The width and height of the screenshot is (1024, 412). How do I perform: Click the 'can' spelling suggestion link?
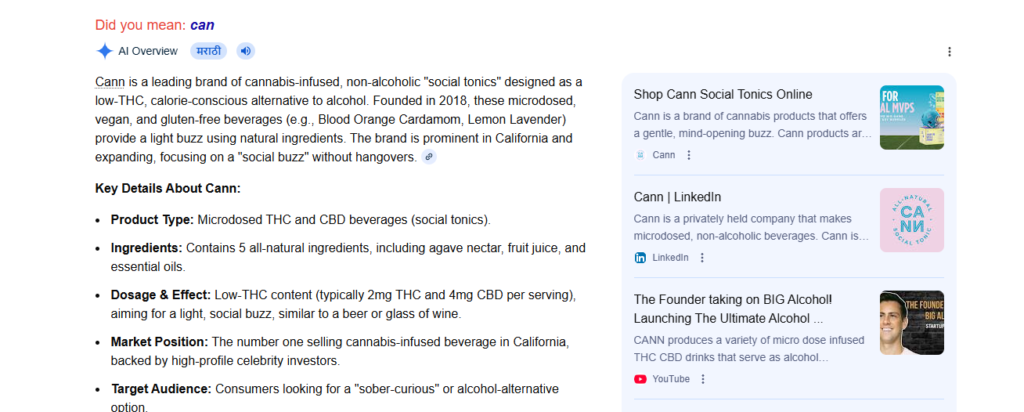pyautogui.click(x=202, y=25)
